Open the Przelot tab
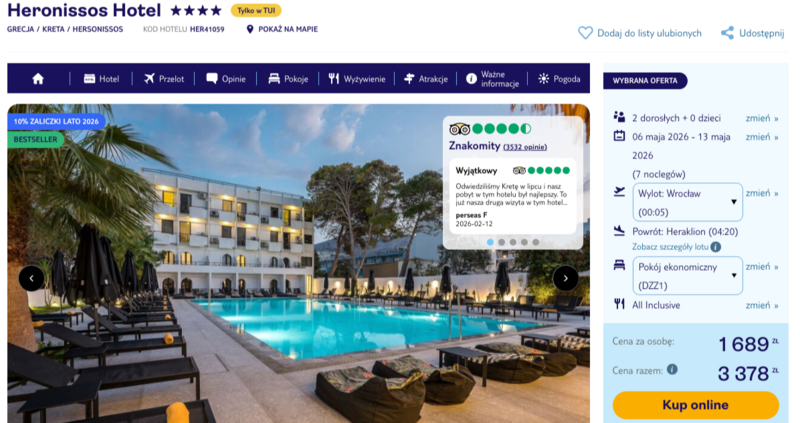 pyautogui.click(x=164, y=79)
